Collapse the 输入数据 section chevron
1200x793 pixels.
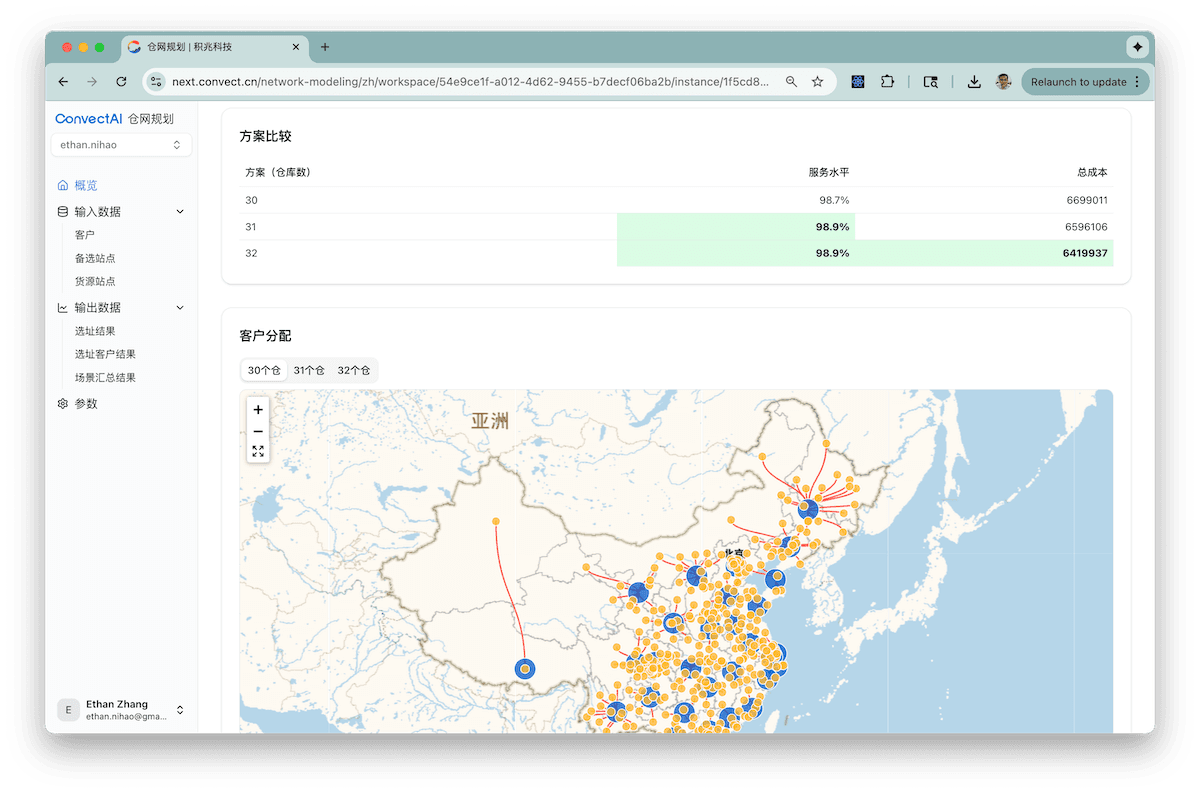click(x=180, y=211)
